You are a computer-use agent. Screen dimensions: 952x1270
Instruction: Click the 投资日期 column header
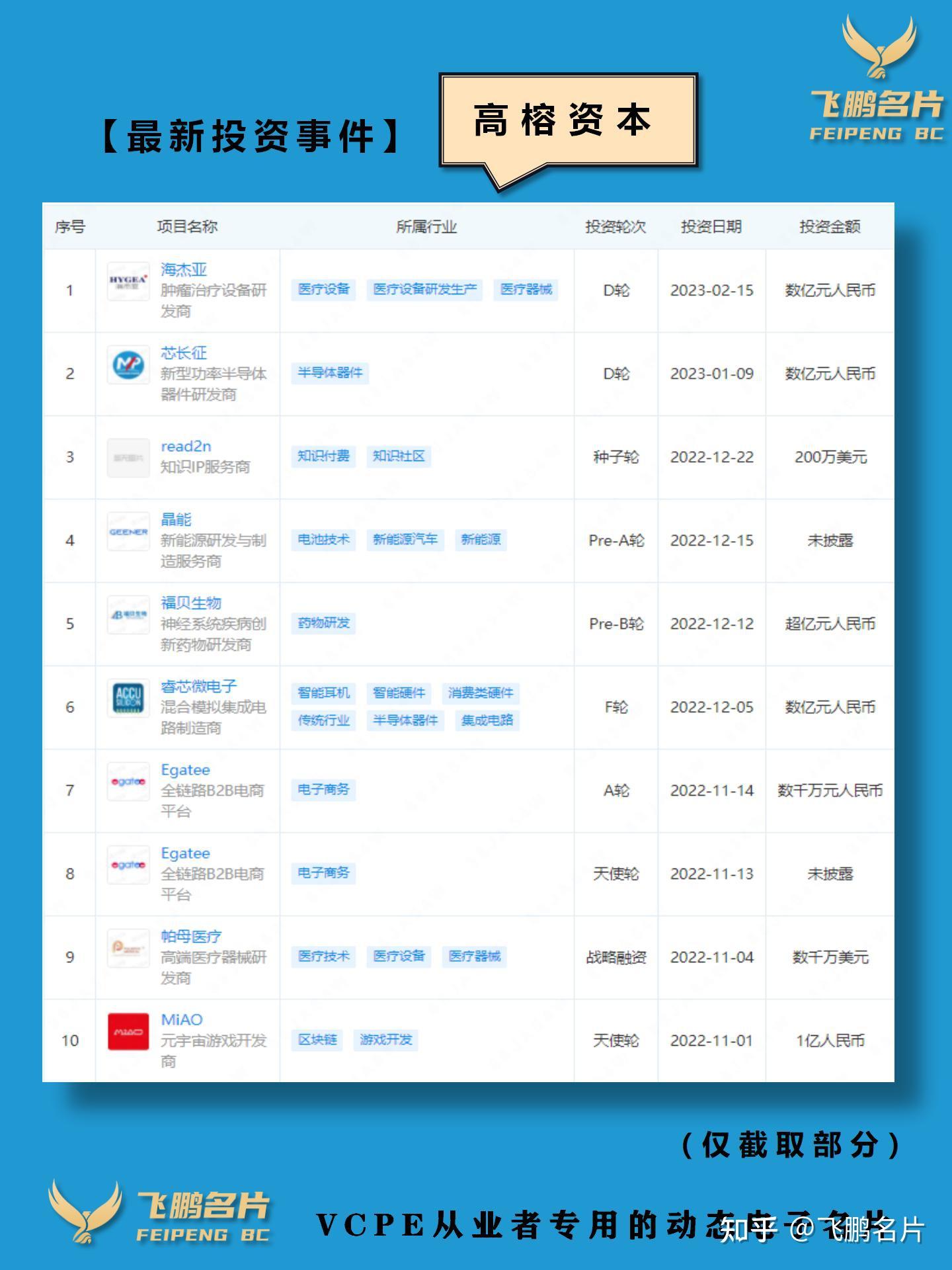[x=711, y=227]
